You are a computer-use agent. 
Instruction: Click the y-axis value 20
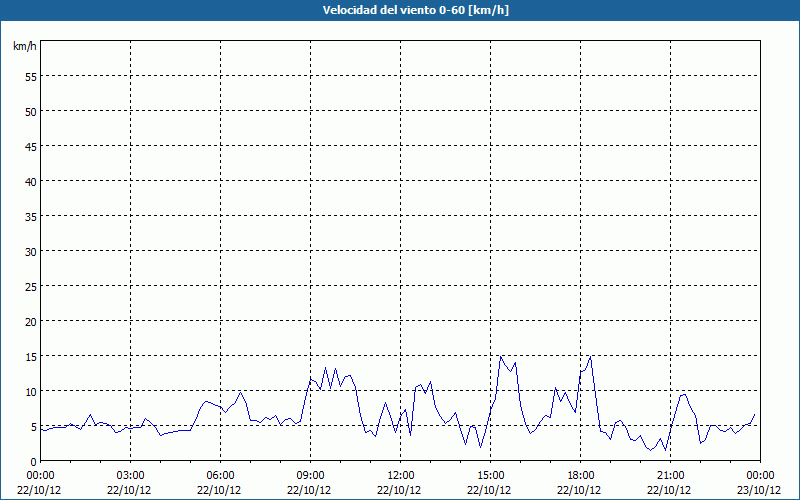(x=31, y=321)
